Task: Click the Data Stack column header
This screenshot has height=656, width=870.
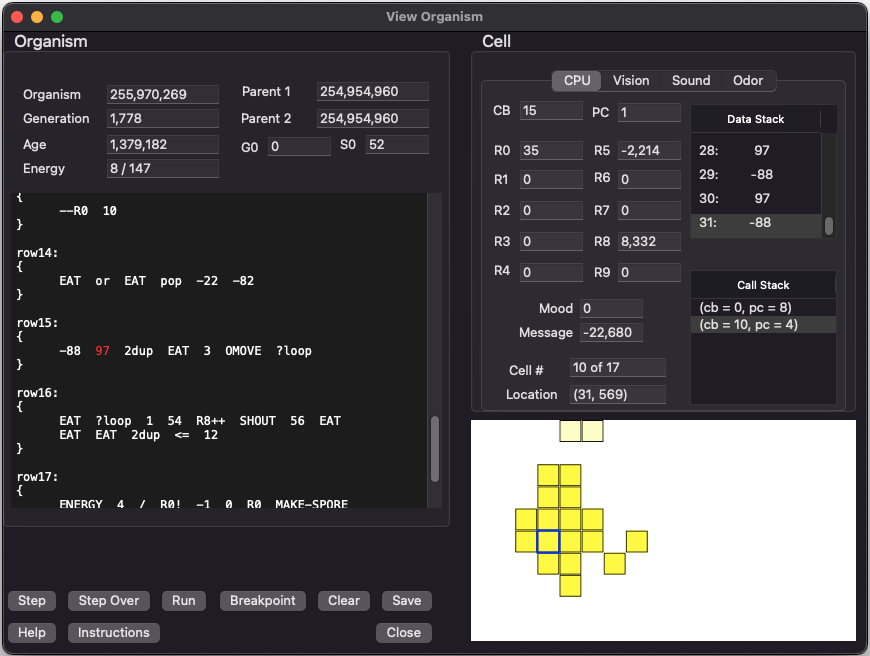Action: click(755, 119)
